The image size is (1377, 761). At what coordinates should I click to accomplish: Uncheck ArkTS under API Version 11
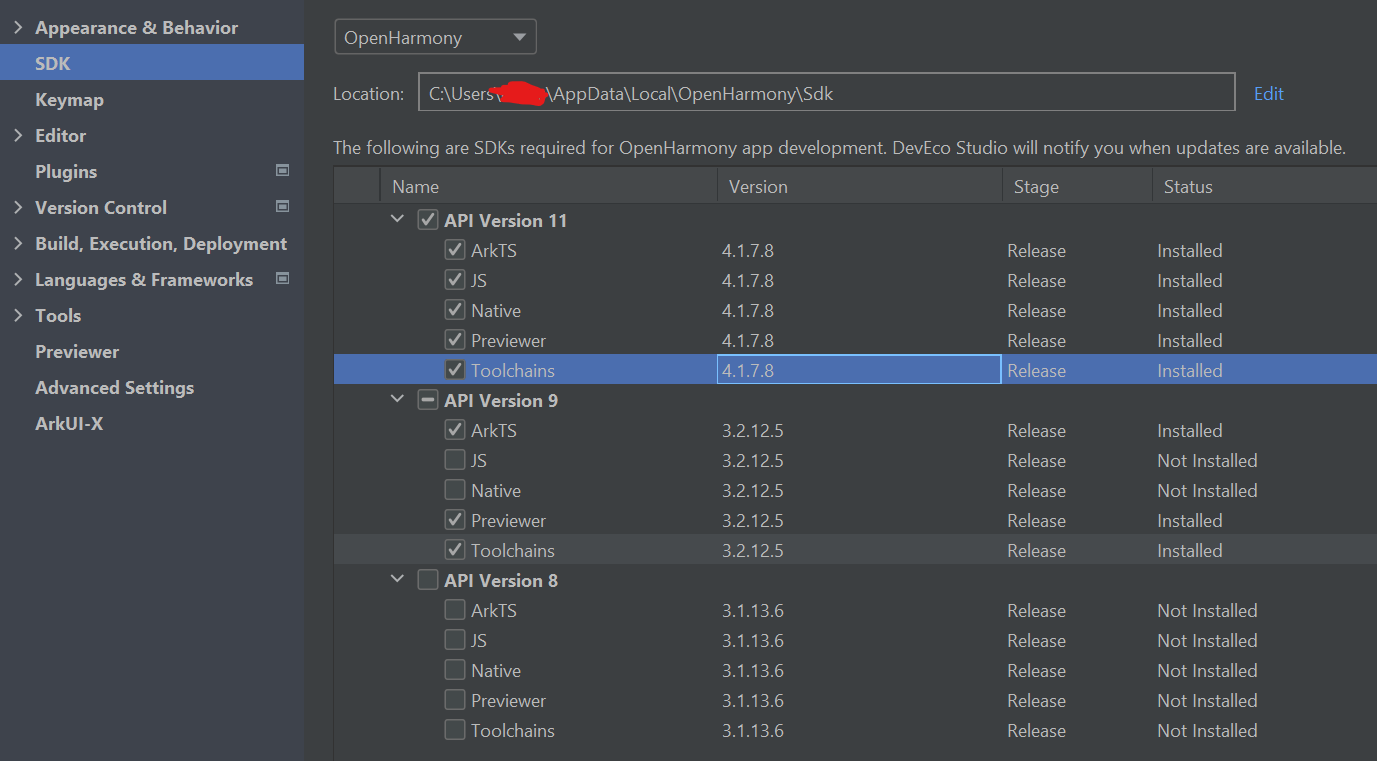pyautogui.click(x=455, y=250)
